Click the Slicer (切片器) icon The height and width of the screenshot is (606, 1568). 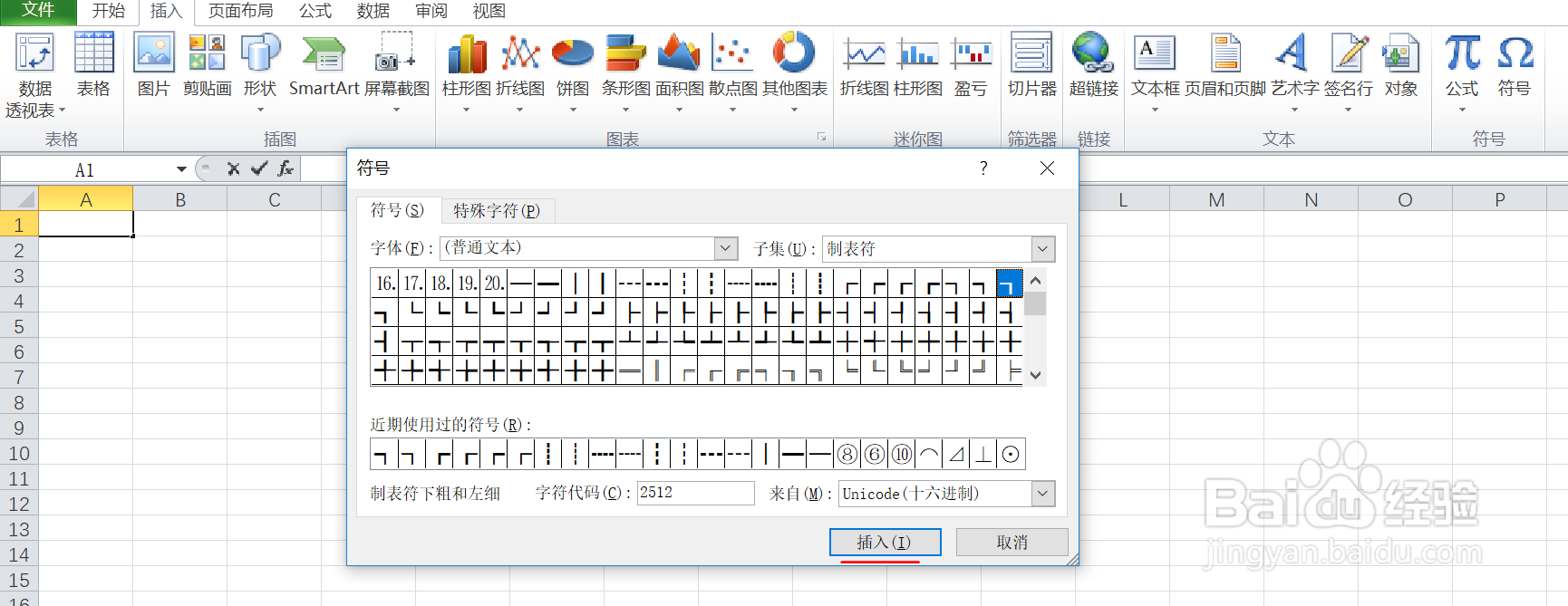click(1032, 65)
